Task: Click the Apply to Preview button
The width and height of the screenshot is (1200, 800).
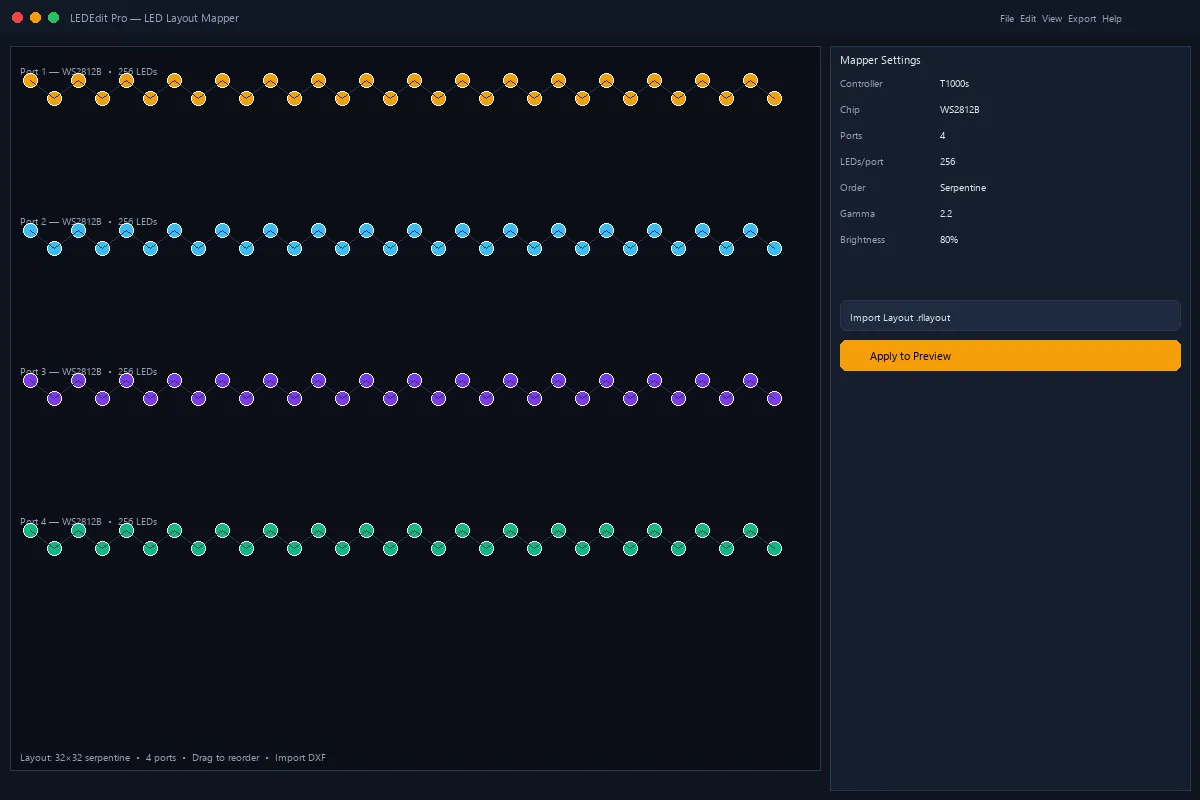Action: 1010,356
